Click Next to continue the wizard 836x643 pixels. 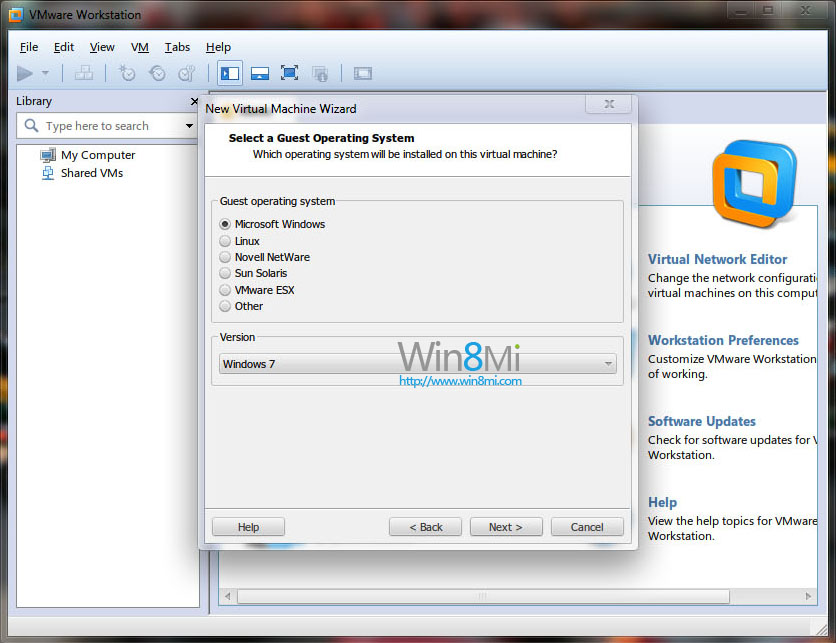(x=506, y=527)
